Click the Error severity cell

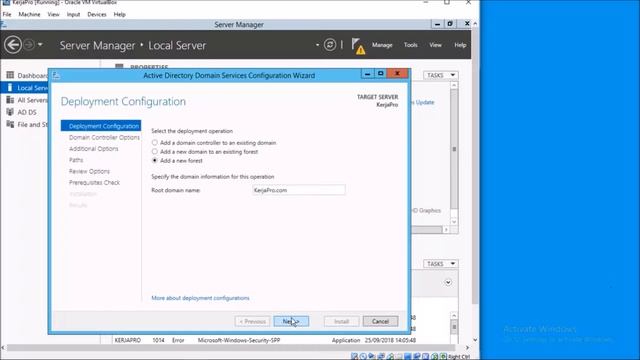coord(178,340)
